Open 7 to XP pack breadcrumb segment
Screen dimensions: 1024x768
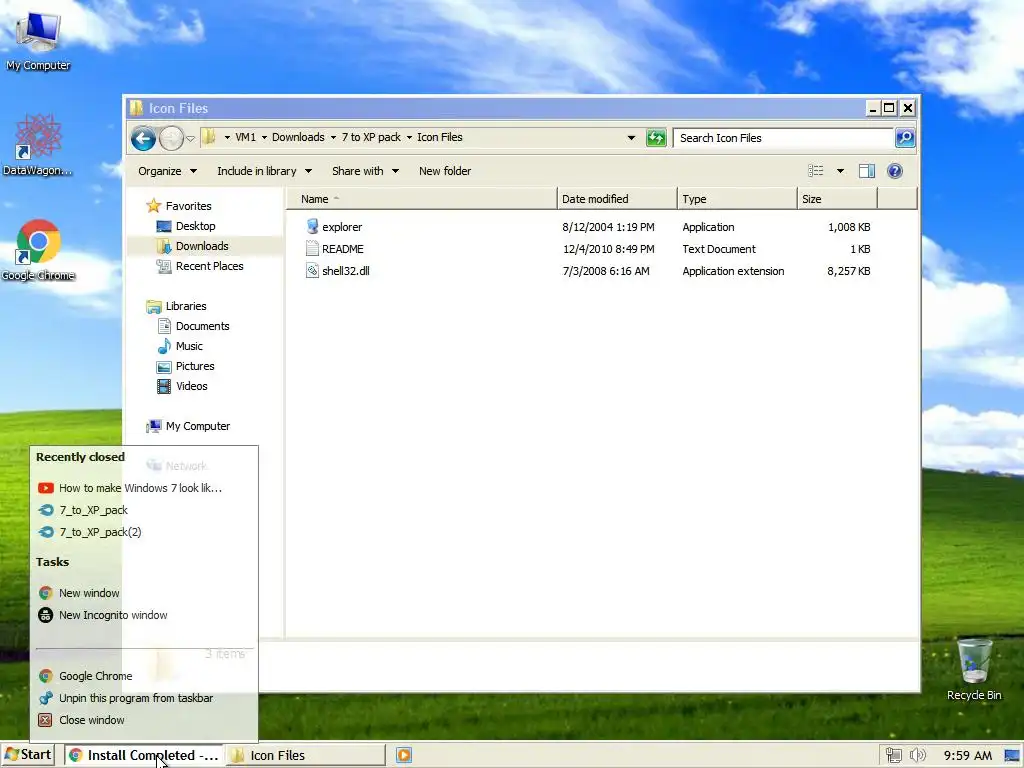pyautogui.click(x=371, y=137)
